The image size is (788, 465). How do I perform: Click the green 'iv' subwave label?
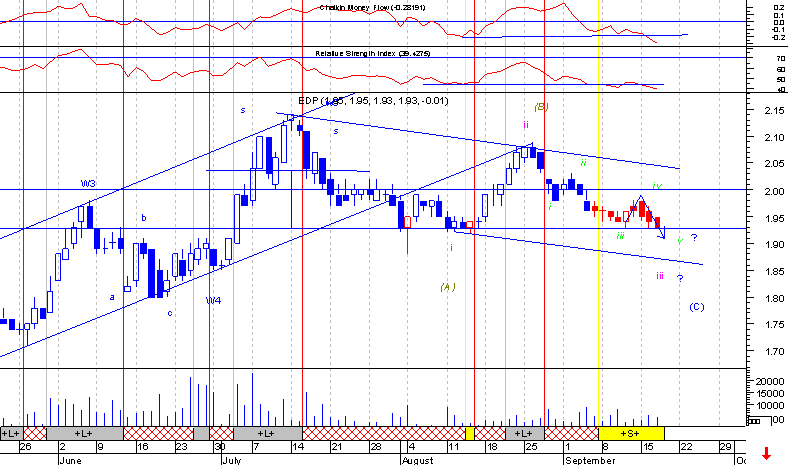657,186
